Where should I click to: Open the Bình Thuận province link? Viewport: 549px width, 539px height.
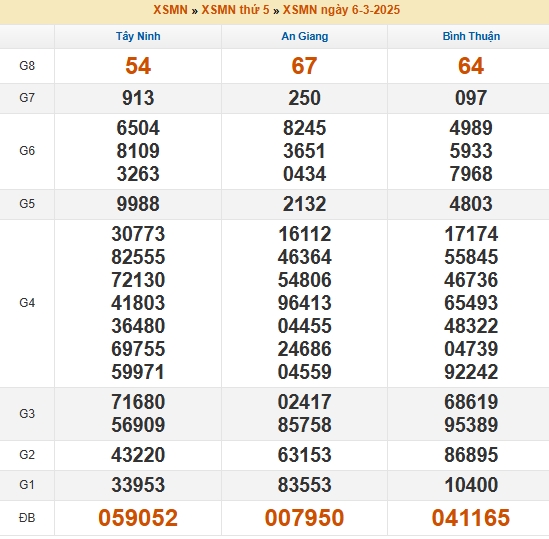click(471, 36)
